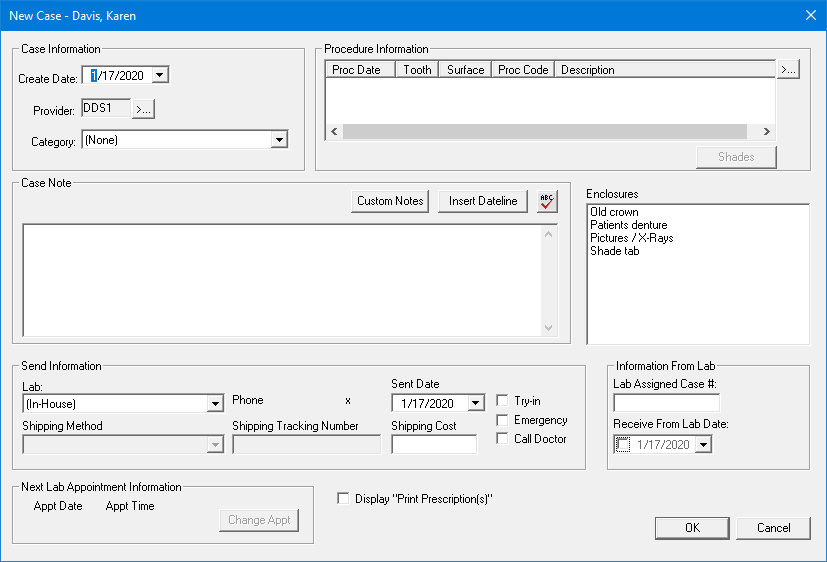
Task: Select "Old crown" in Enclosures list
Action: tap(614, 213)
